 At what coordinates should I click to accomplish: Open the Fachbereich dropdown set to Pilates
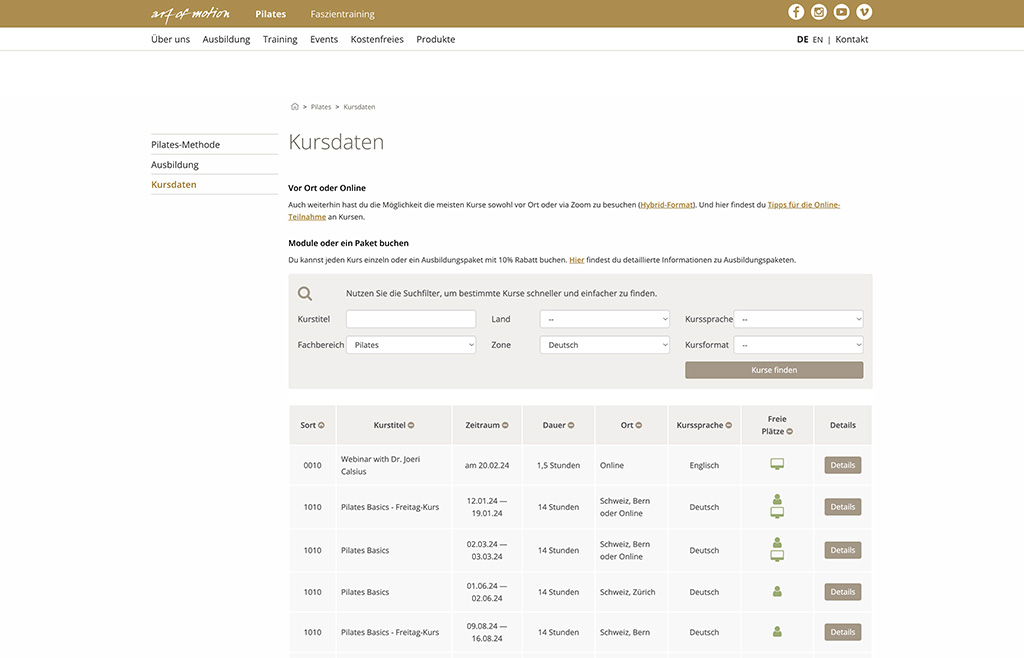click(x=411, y=345)
